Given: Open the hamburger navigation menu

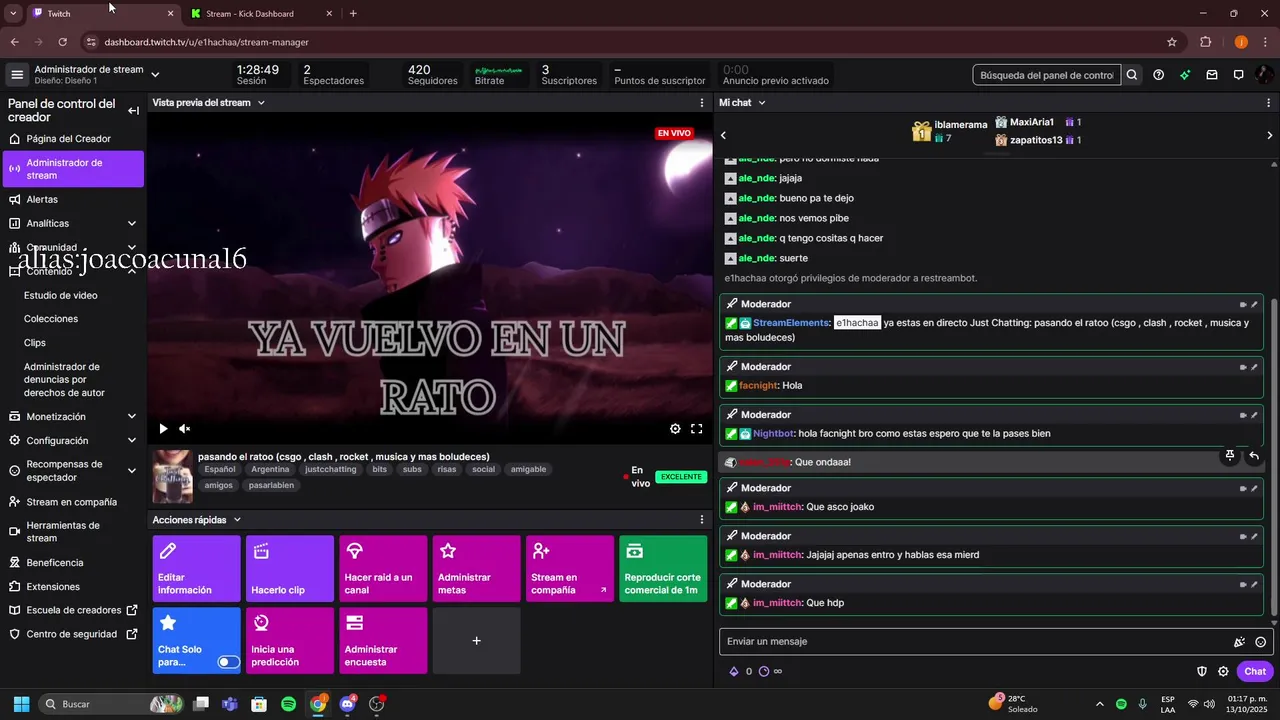Looking at the screenshot, I should 16,75.
